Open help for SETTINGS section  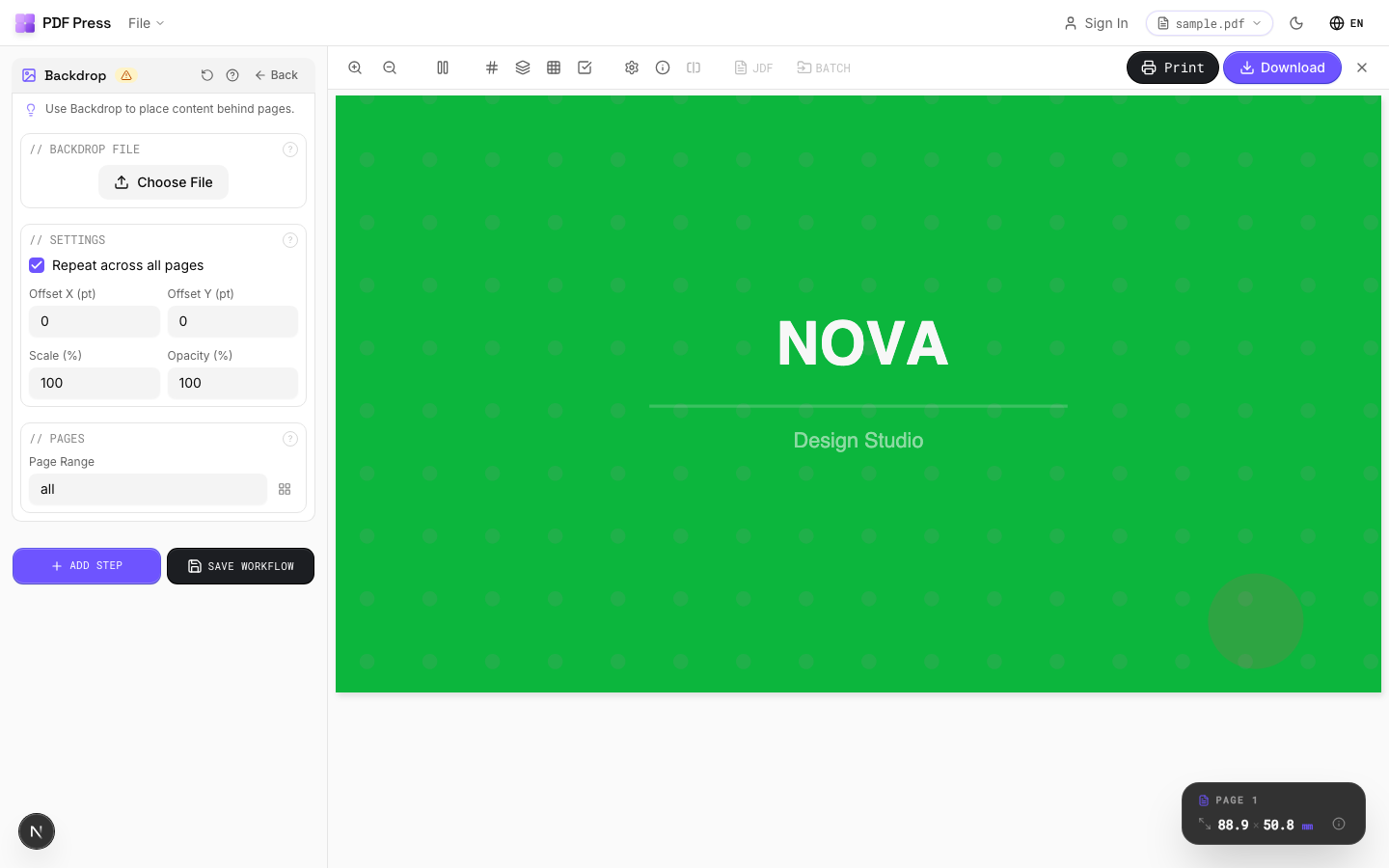click(290, 240)
